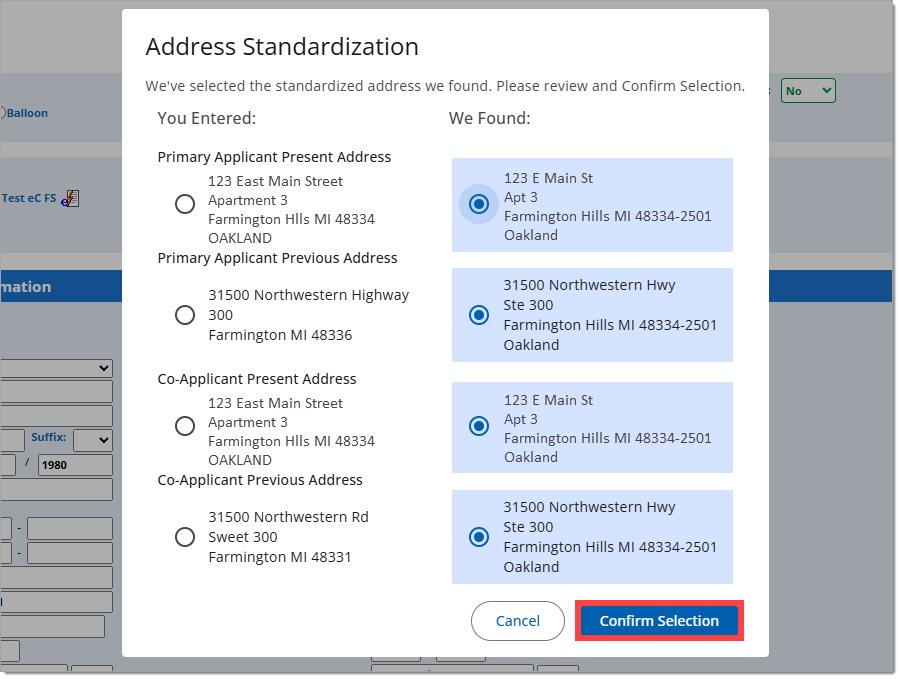Choose the entered Primary Applicant Previous Address radio
This screenshot has width=900, height=679.
(x=185, y=315)
